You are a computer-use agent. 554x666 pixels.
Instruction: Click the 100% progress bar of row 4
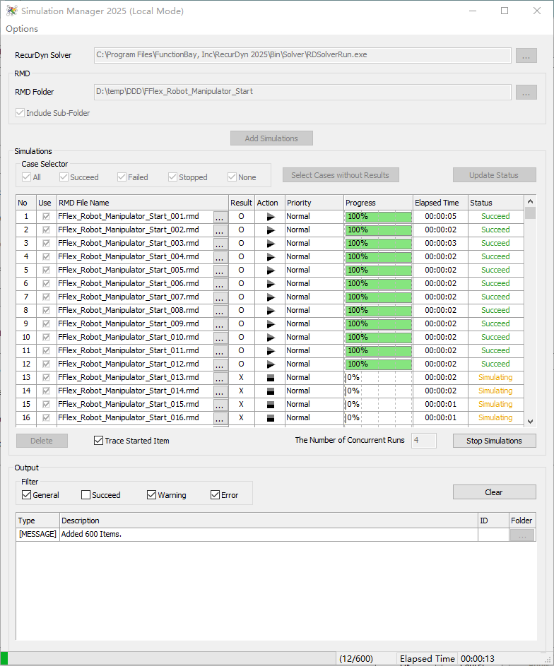[378, 257]
